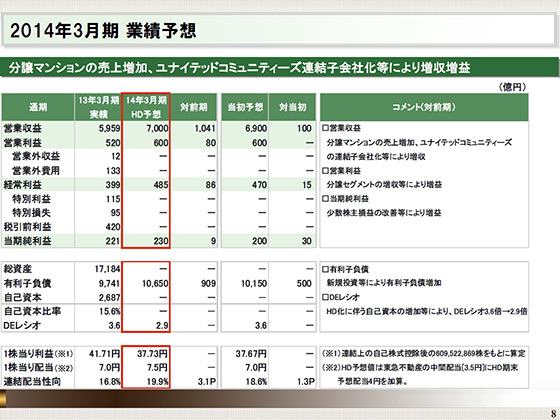
Task: Click the '特別損失' row label
Action: [x=31, y=213]
